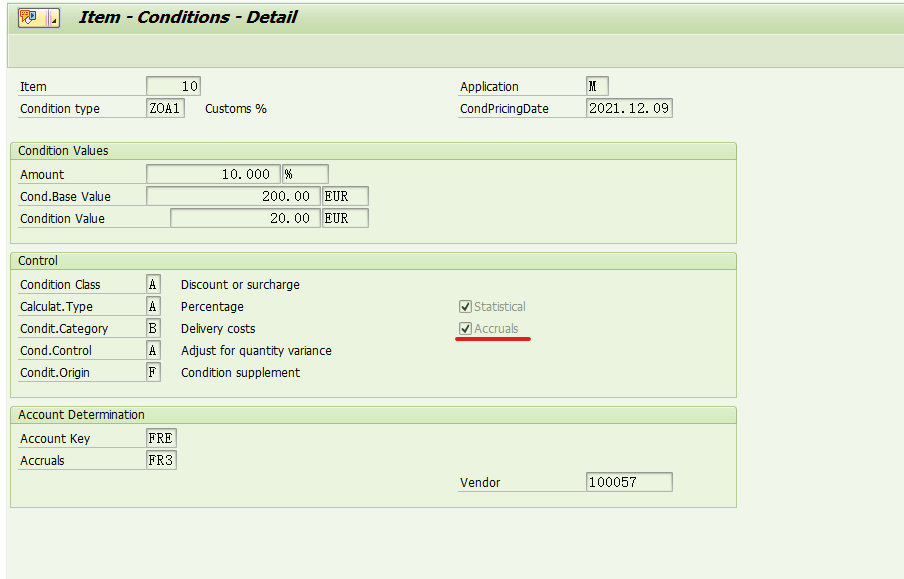Click the EUR currency field of Condition Value
Screen dimensions: 904x579
click(x=345, y=218)
